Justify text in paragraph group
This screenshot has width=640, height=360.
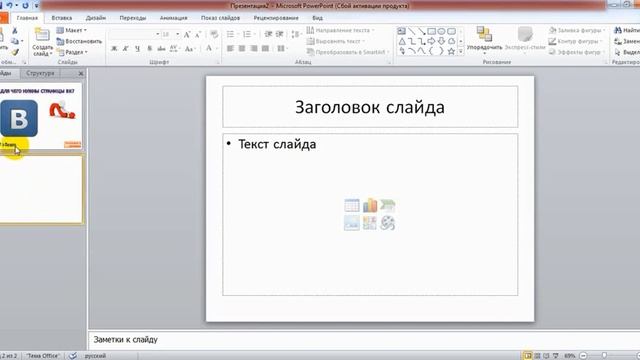(266, 49)
